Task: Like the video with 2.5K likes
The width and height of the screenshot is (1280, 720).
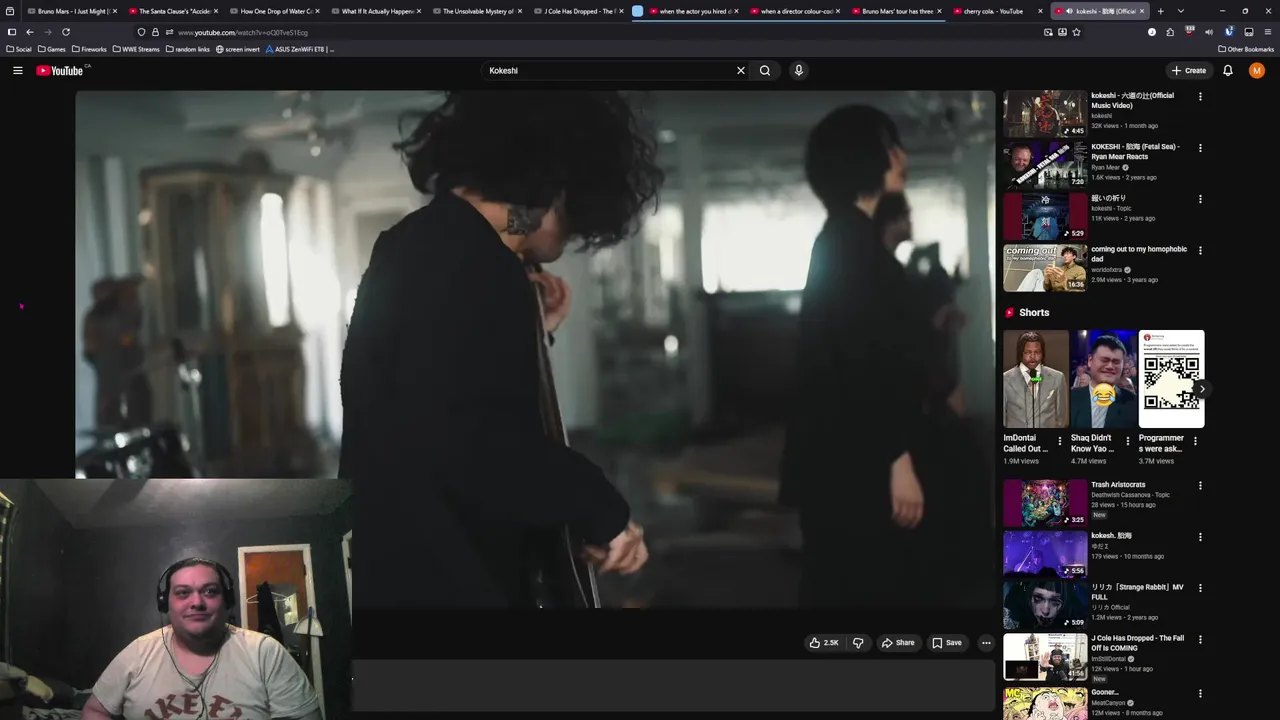Action: pyautogui.click(x=824, y=643)
